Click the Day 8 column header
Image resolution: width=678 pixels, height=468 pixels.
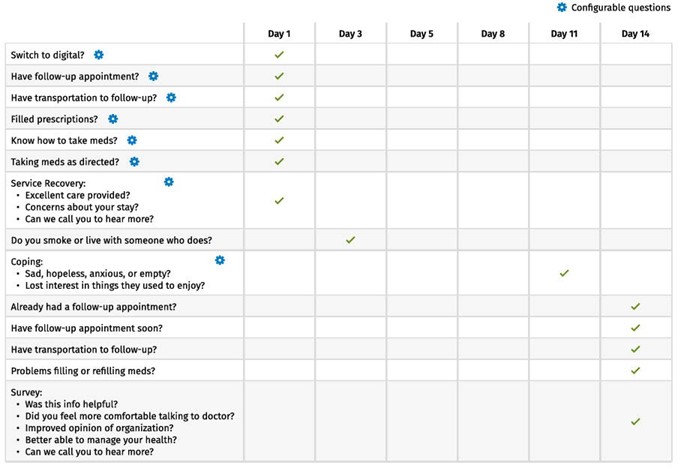pyautogui.click(x=493, y=33)
